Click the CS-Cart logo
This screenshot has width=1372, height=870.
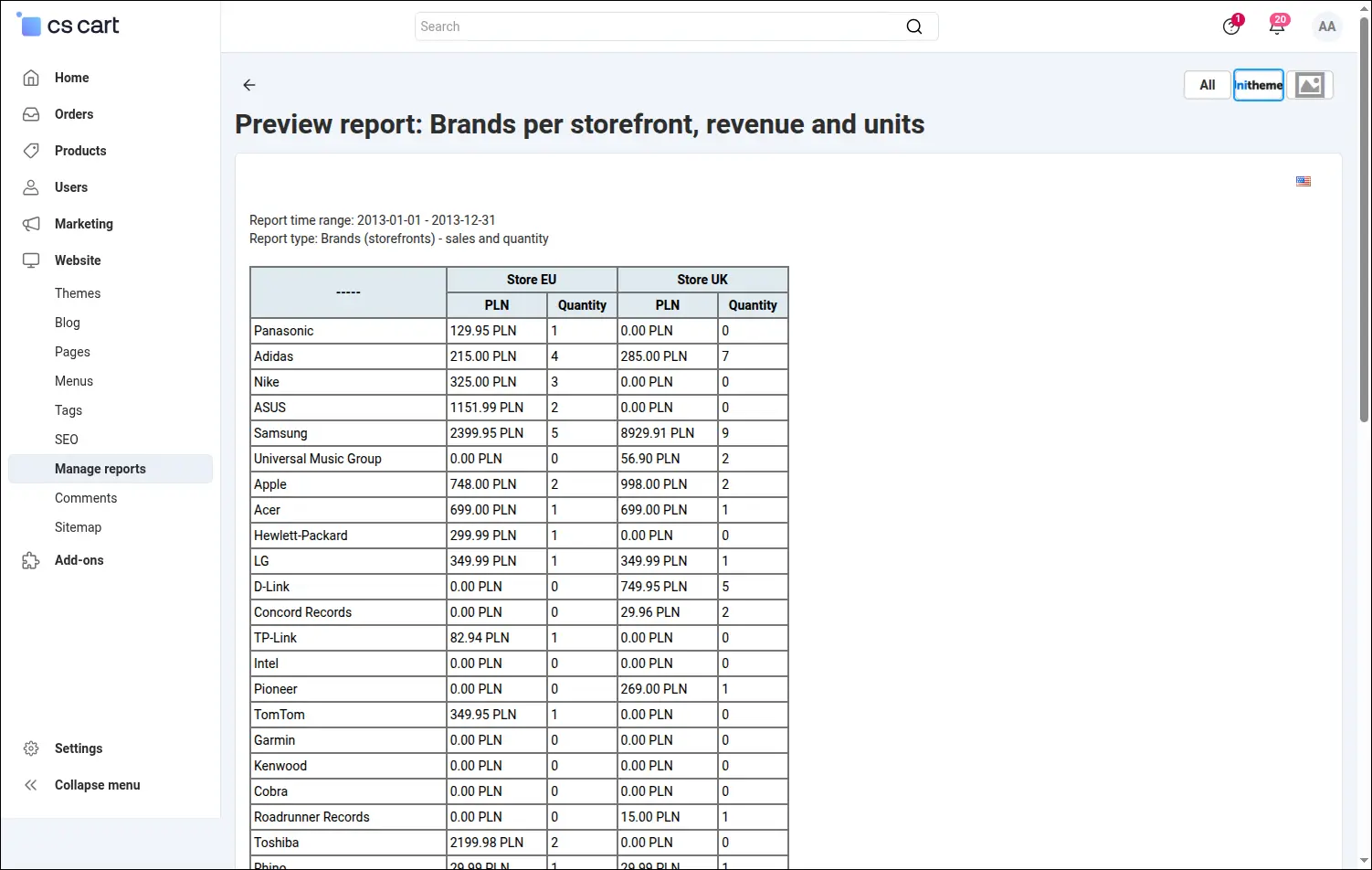(69, 26)
